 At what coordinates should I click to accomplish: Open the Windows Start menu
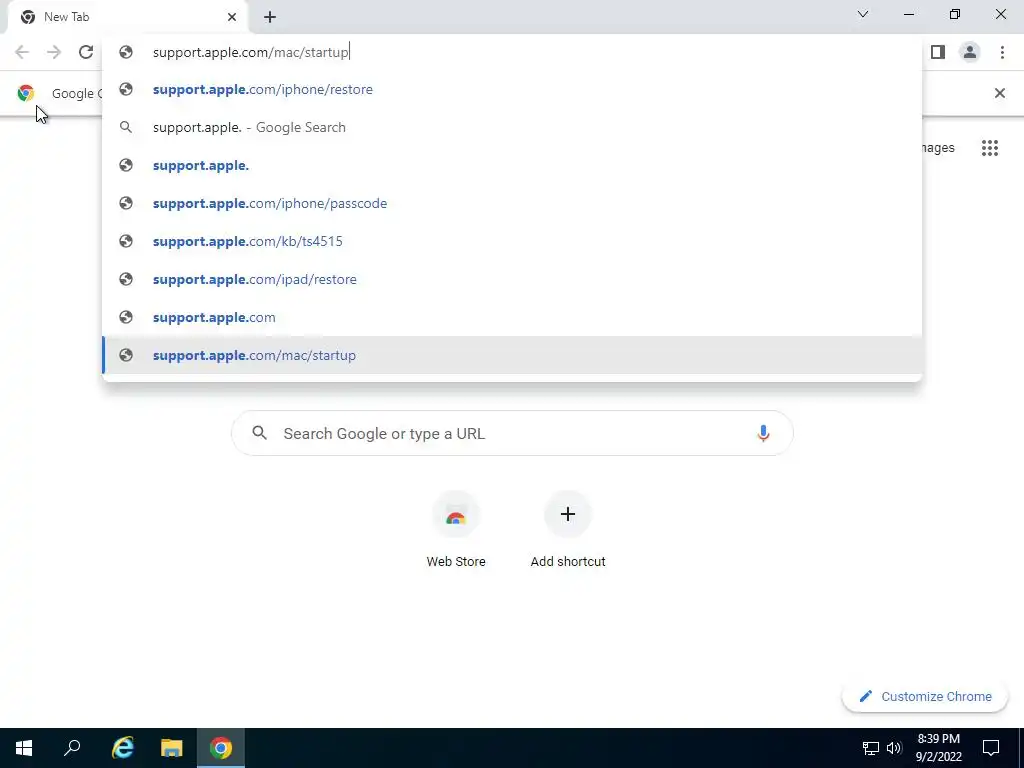[24, 748]
